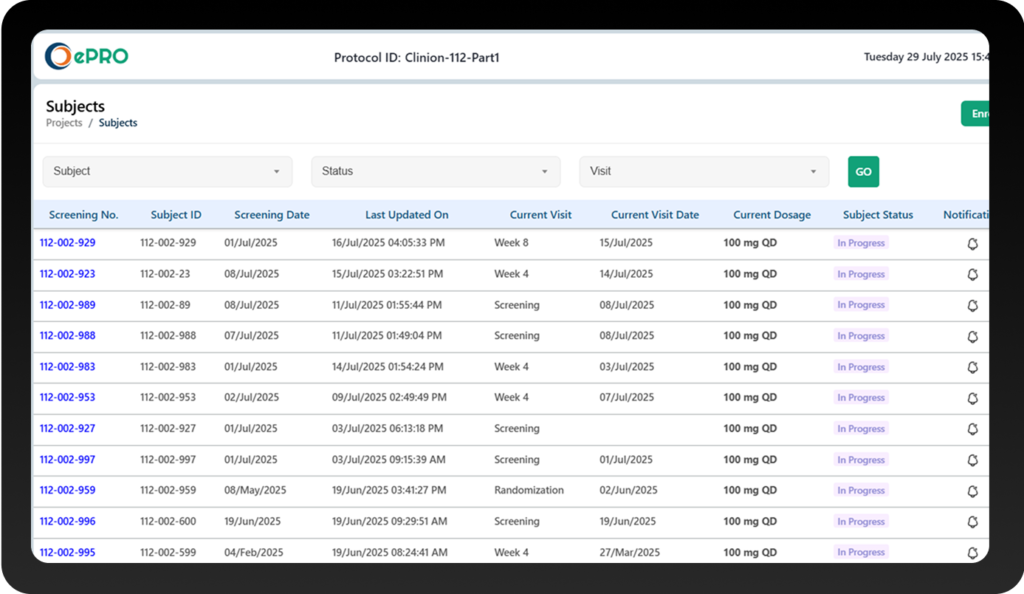Open the Visit filter dropdown

pos(704,171)
